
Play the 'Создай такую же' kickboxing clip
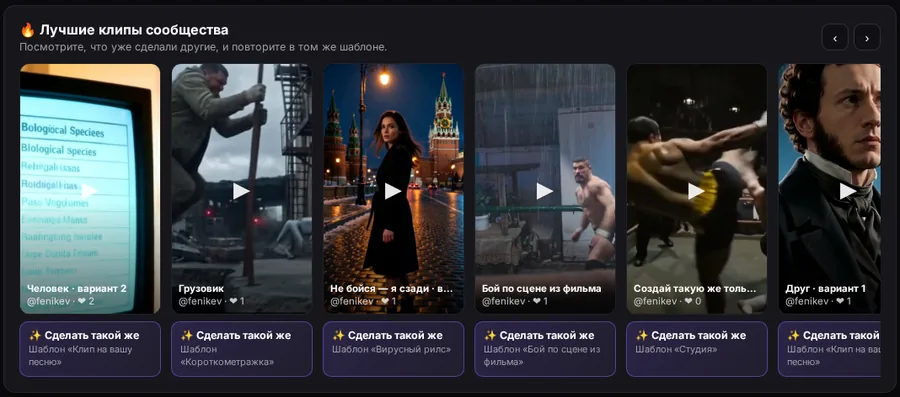pos(696,191)
